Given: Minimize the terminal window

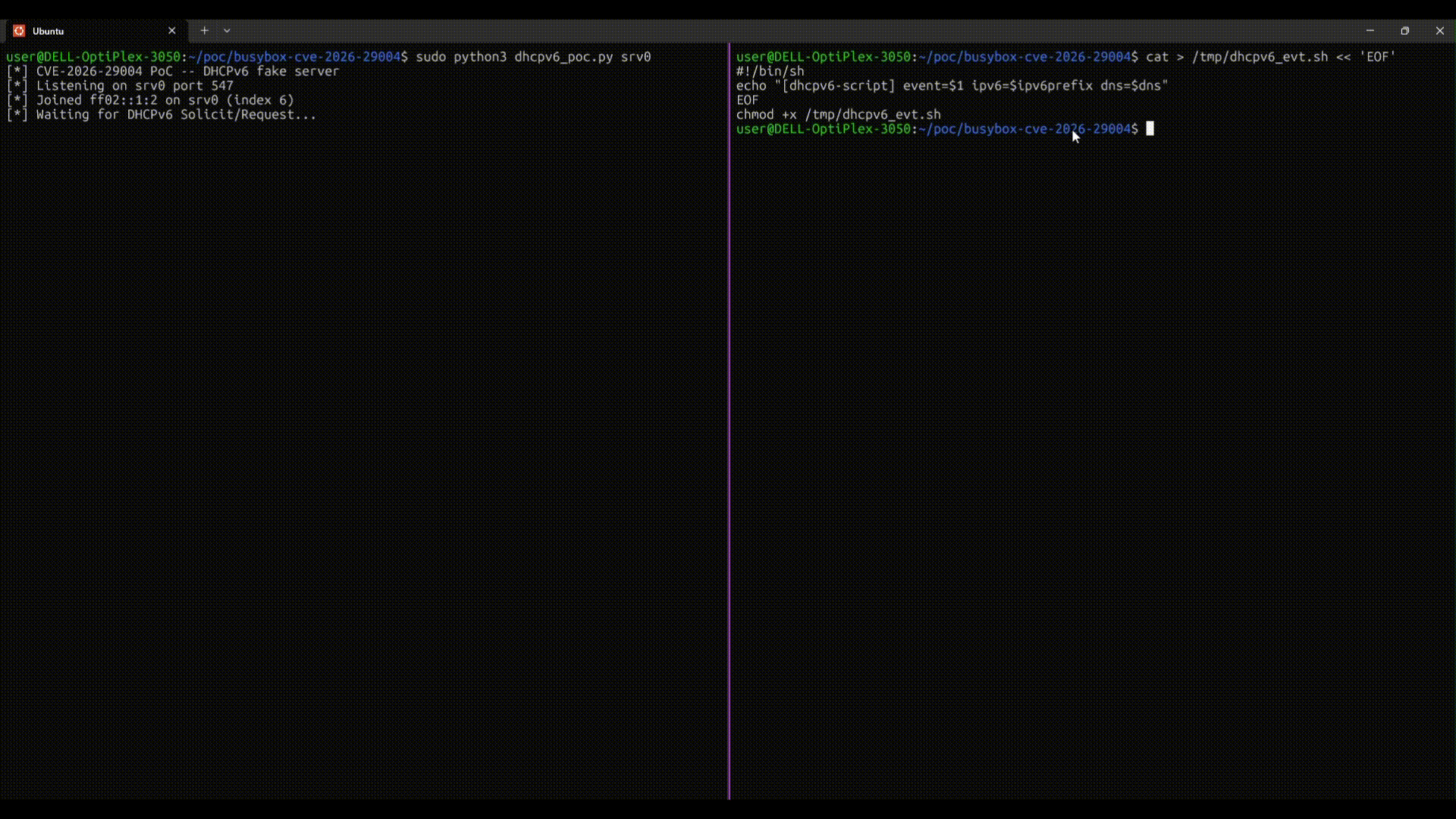Looking at the screenshot, I should (x=1370, y=31).
